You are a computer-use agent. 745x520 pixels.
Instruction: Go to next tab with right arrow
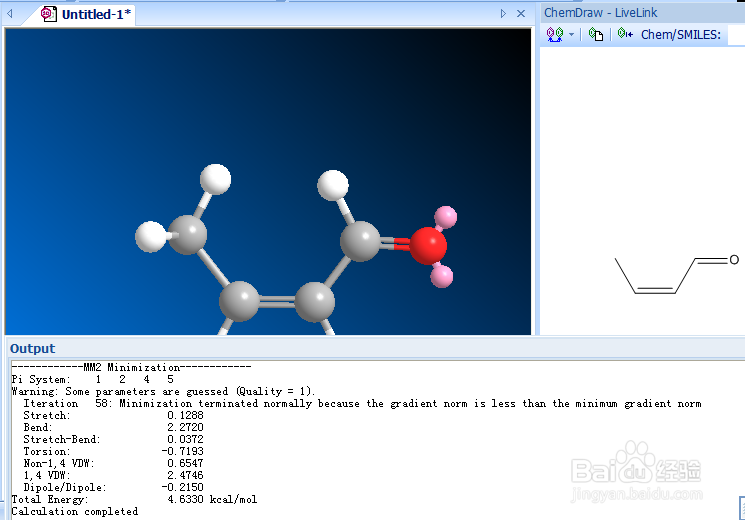point(503,14)
